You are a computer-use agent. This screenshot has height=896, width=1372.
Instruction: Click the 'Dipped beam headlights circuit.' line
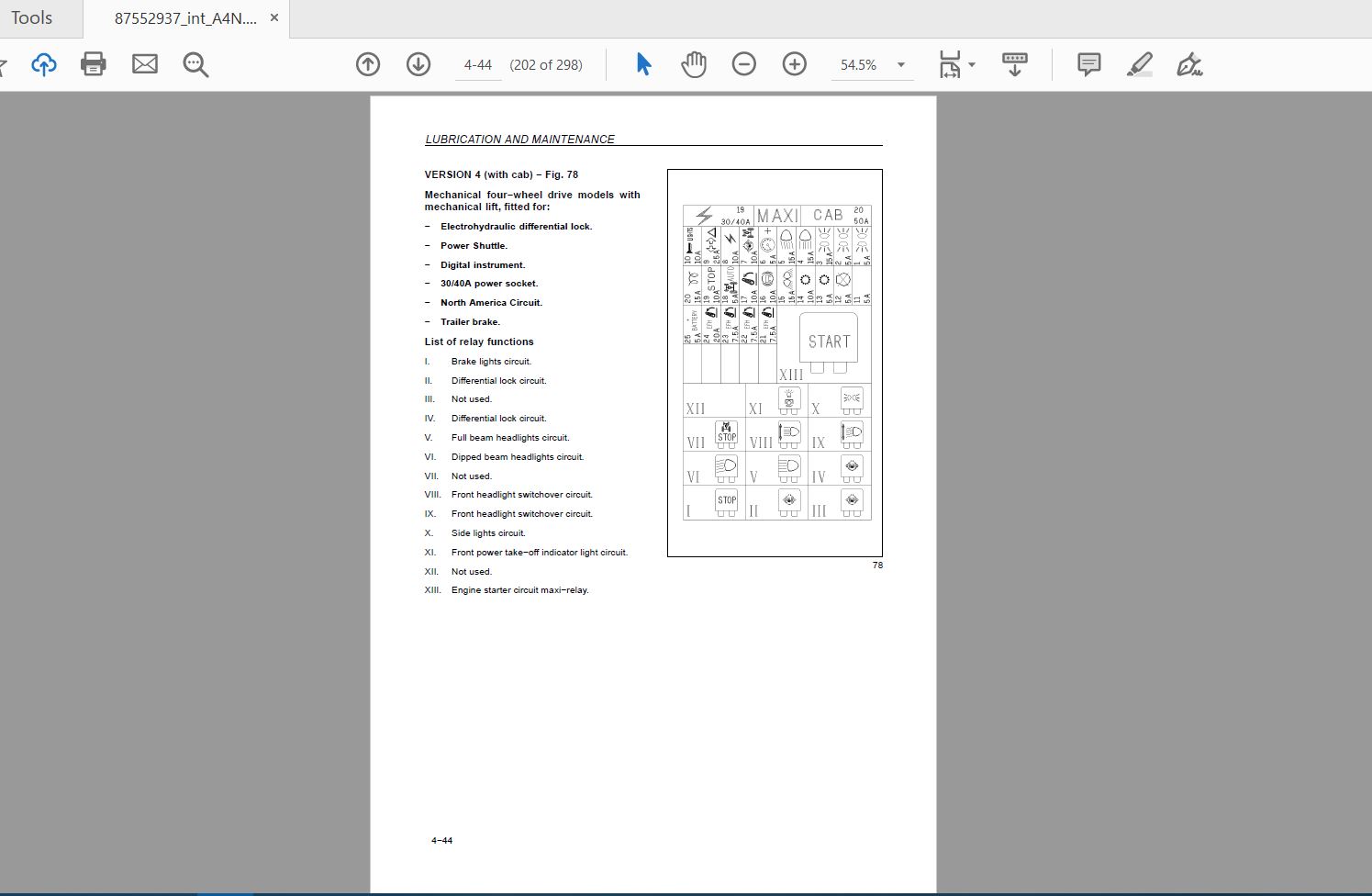tap(518, 457)
